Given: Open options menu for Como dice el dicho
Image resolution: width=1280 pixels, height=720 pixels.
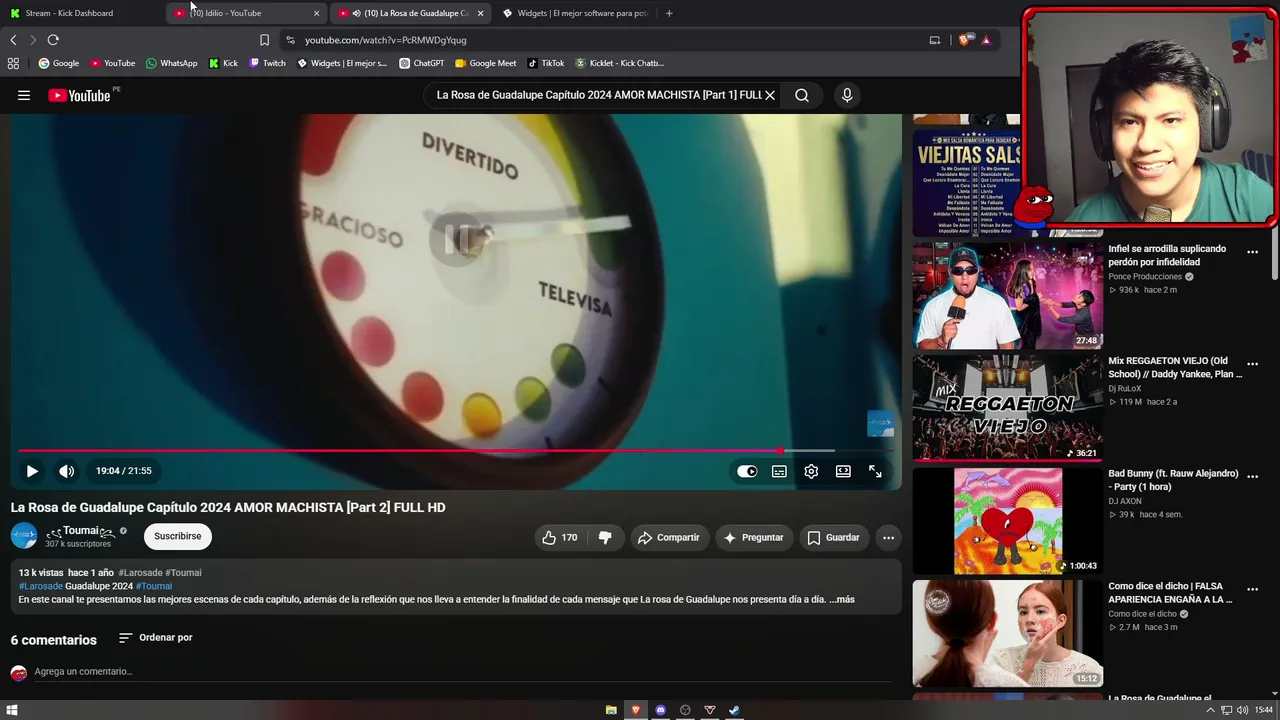Looking at the screenshot, I should 1252,589.
